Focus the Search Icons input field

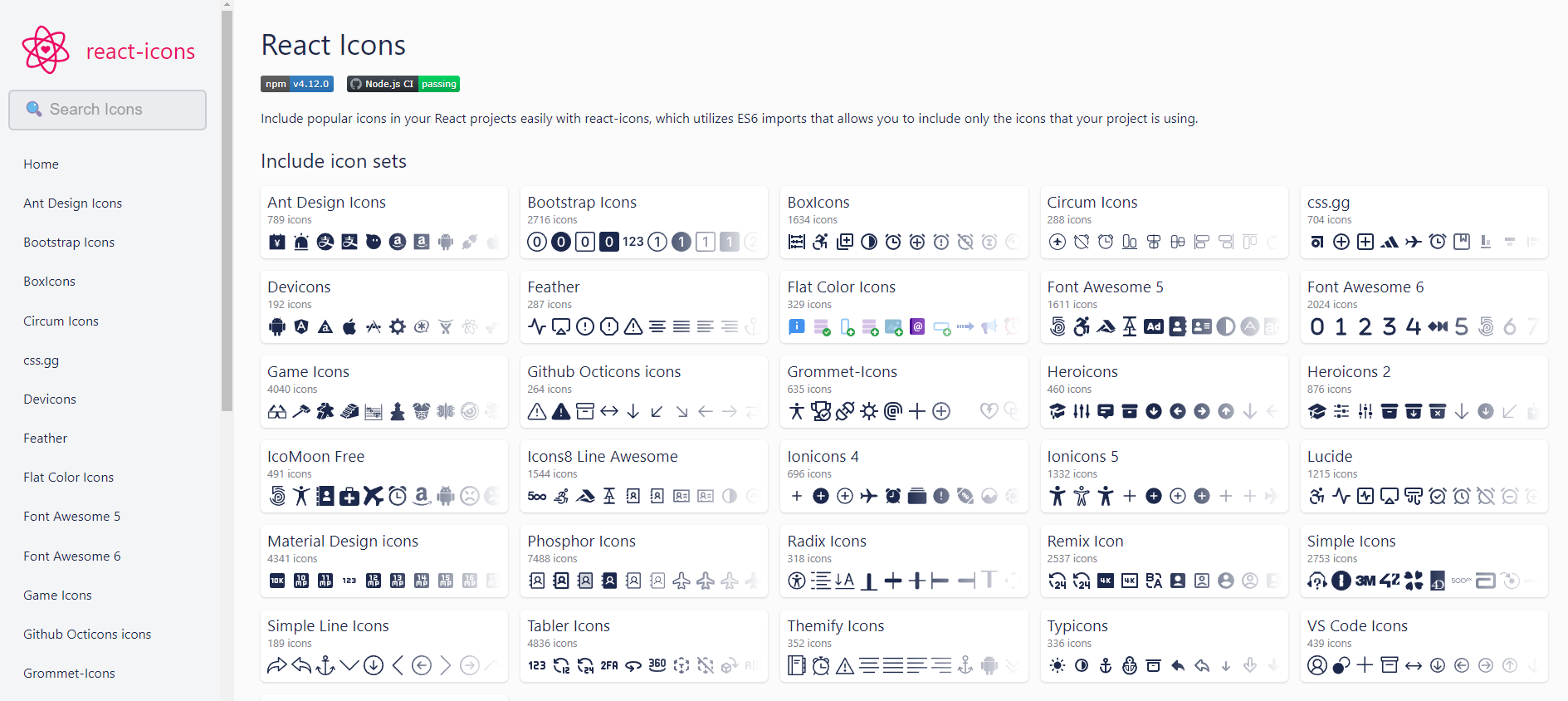pyautogui.click(x=108, y=110)
